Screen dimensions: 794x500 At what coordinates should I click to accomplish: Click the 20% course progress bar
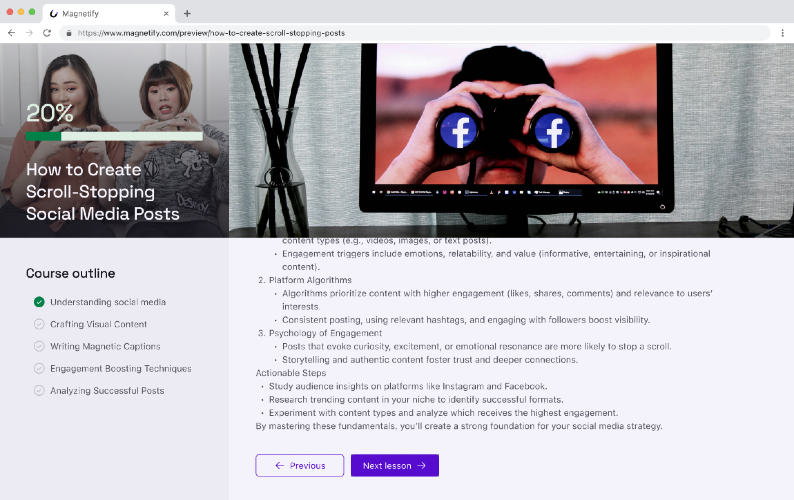point(113,136)
